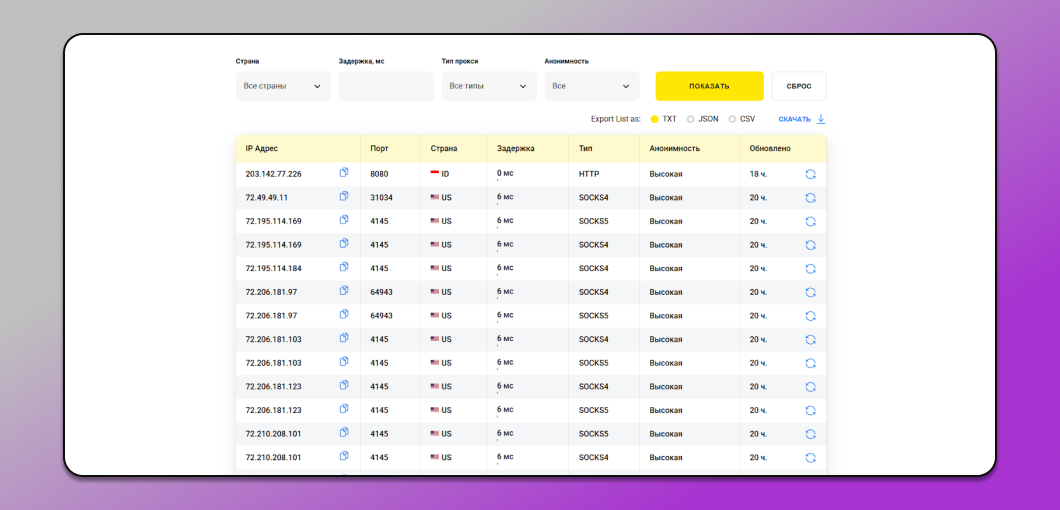Copy the IP address 72.49.49.11
The height and width of the screenshot is (510, 1060).
coord(344,197)
